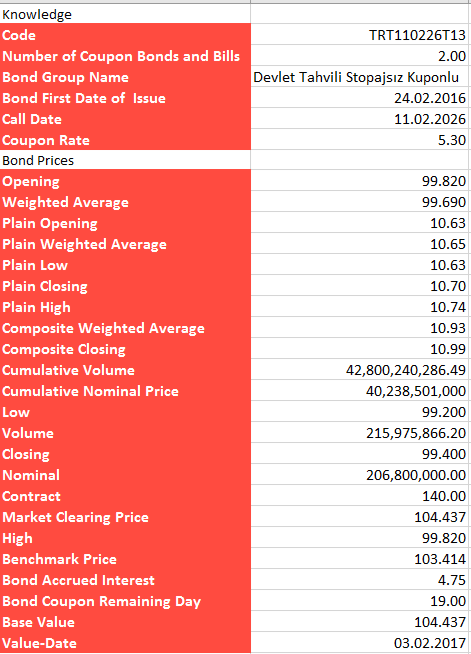
Task: Select the Contract label cell
Action: [125, 496]
